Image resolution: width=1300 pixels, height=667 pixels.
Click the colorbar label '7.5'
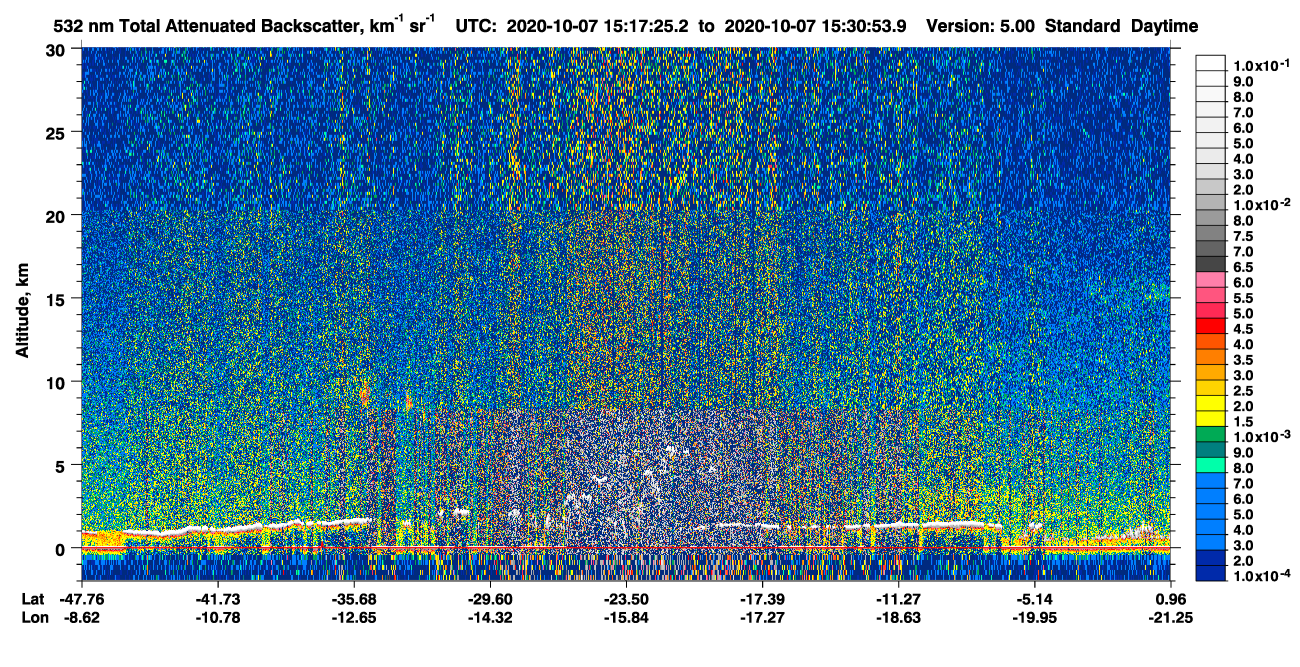pos(1243,236)
